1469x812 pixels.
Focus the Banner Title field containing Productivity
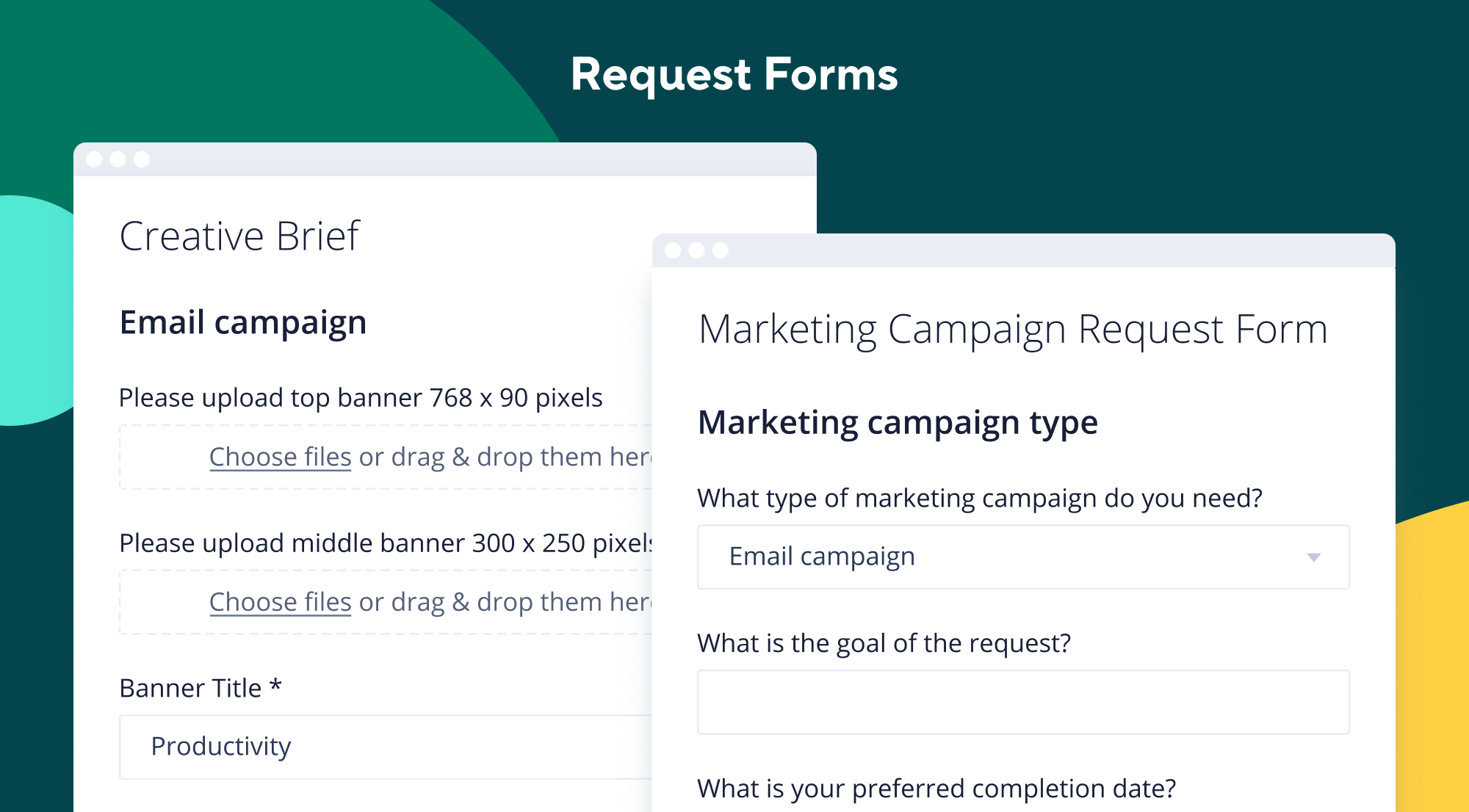385,747
